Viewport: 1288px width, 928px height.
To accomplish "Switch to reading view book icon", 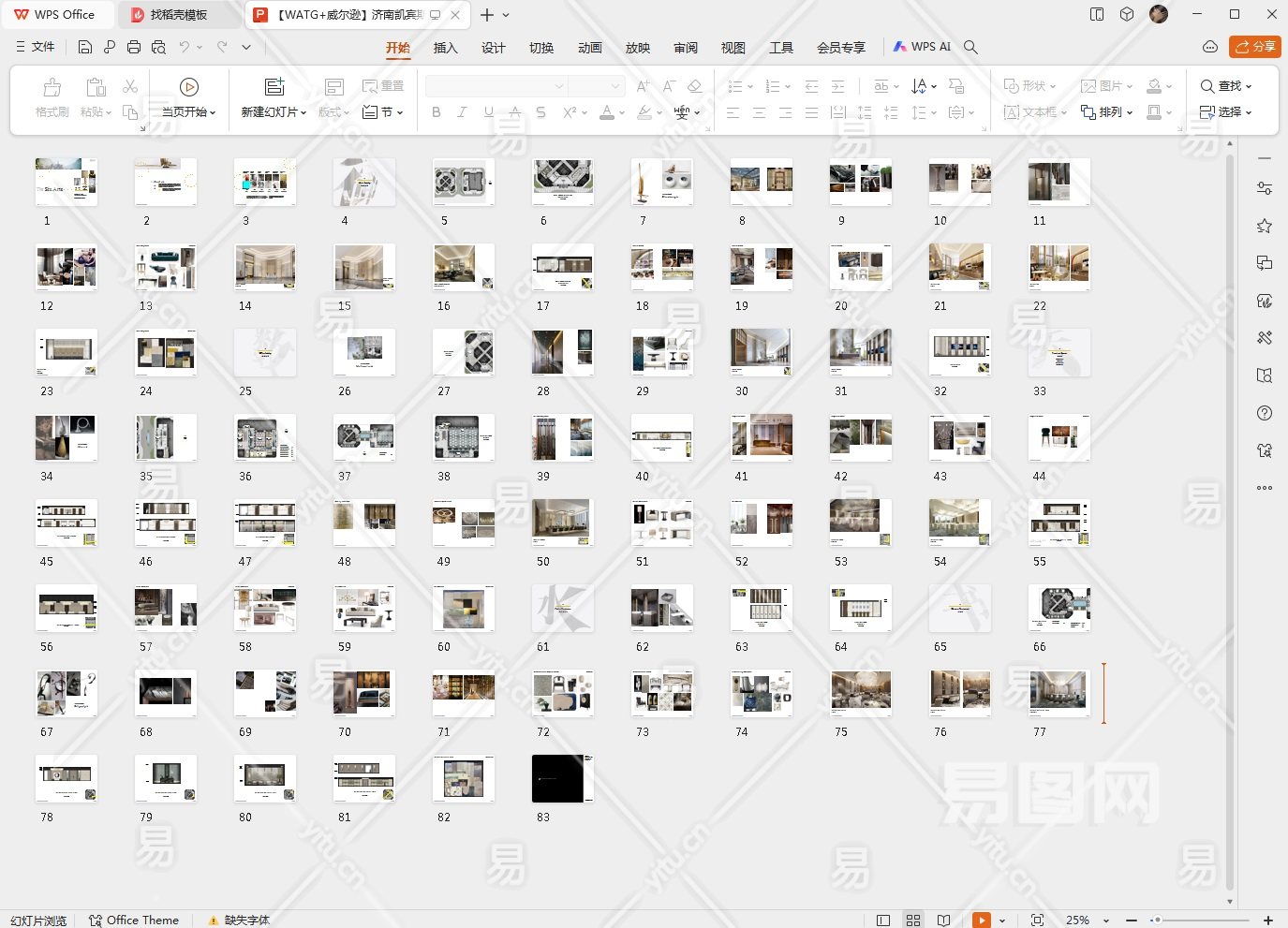I will [x=944, y=921].
